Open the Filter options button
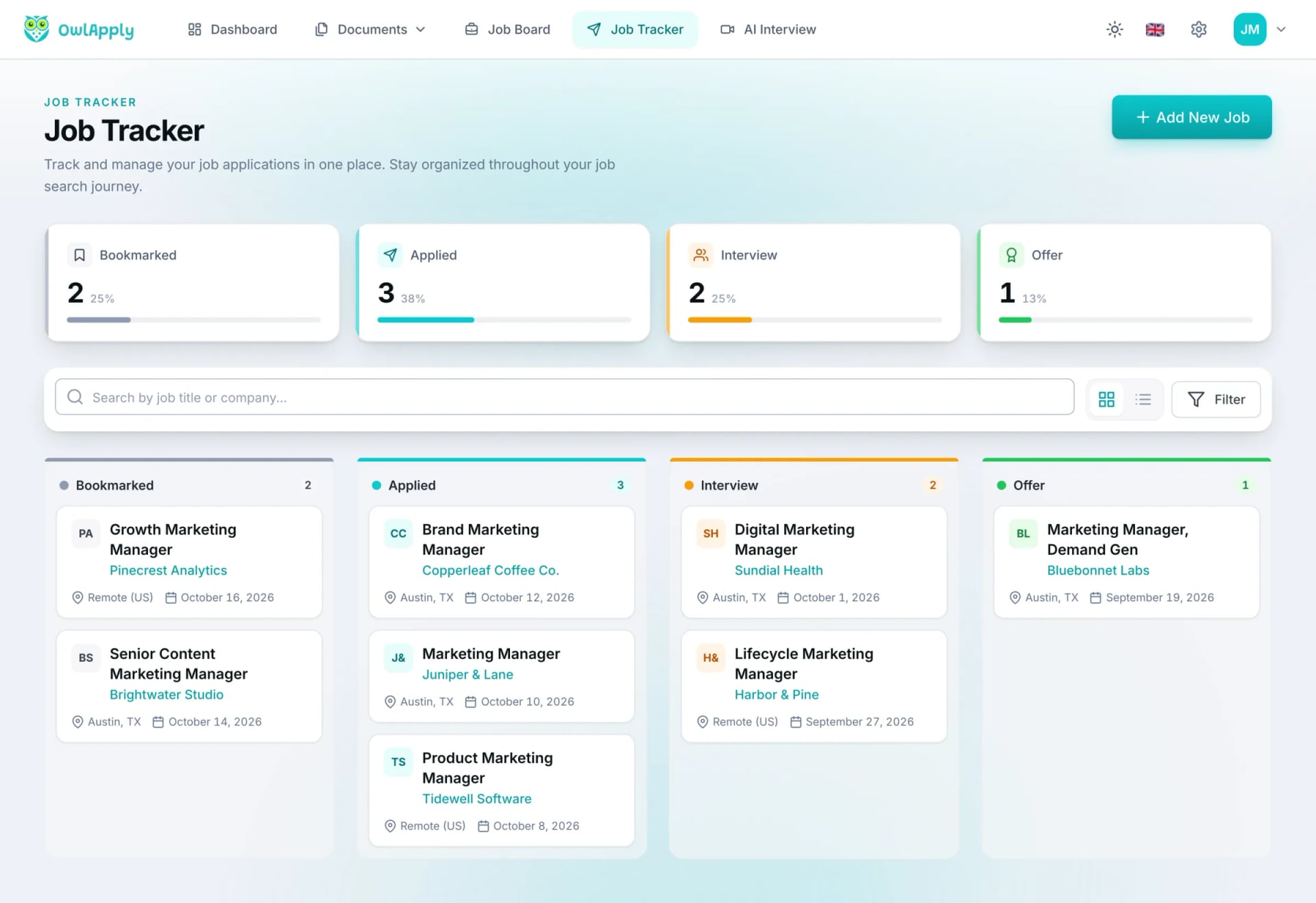The width and height of the screenshot is (1316, 903). coord(1216,399)
